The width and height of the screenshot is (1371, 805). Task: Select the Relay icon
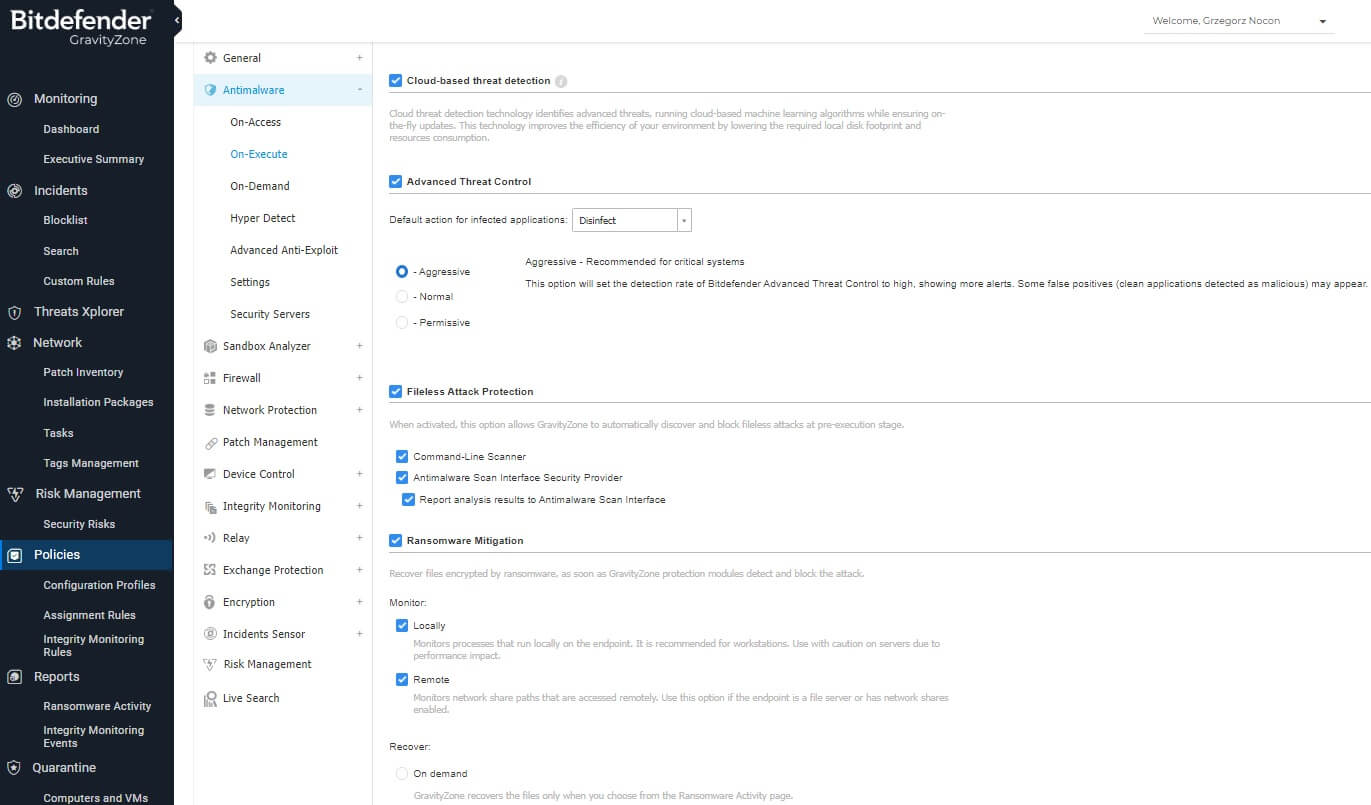click(208, 538)
